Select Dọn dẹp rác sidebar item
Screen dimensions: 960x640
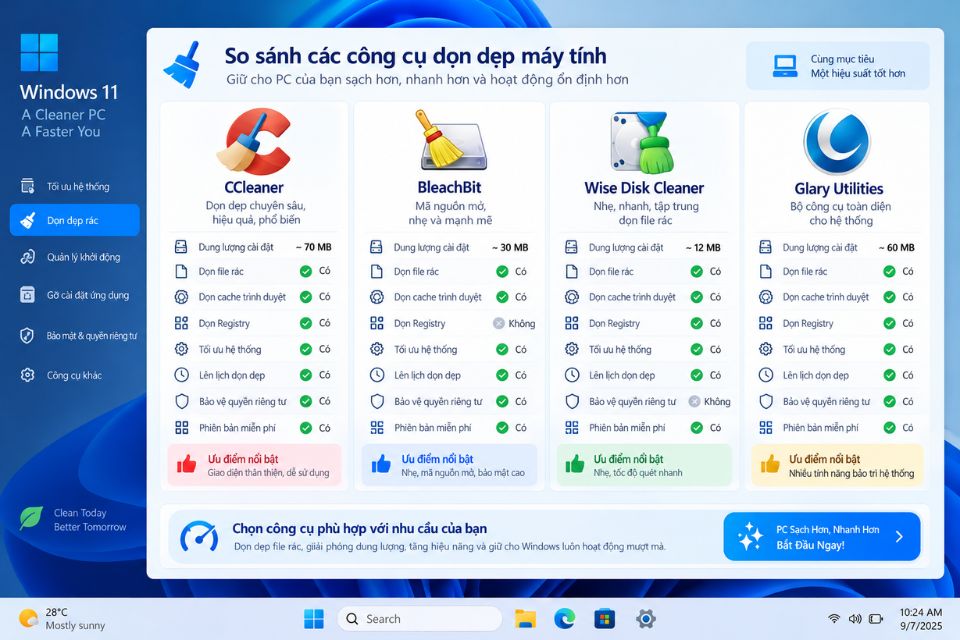[x=75, y=220]
